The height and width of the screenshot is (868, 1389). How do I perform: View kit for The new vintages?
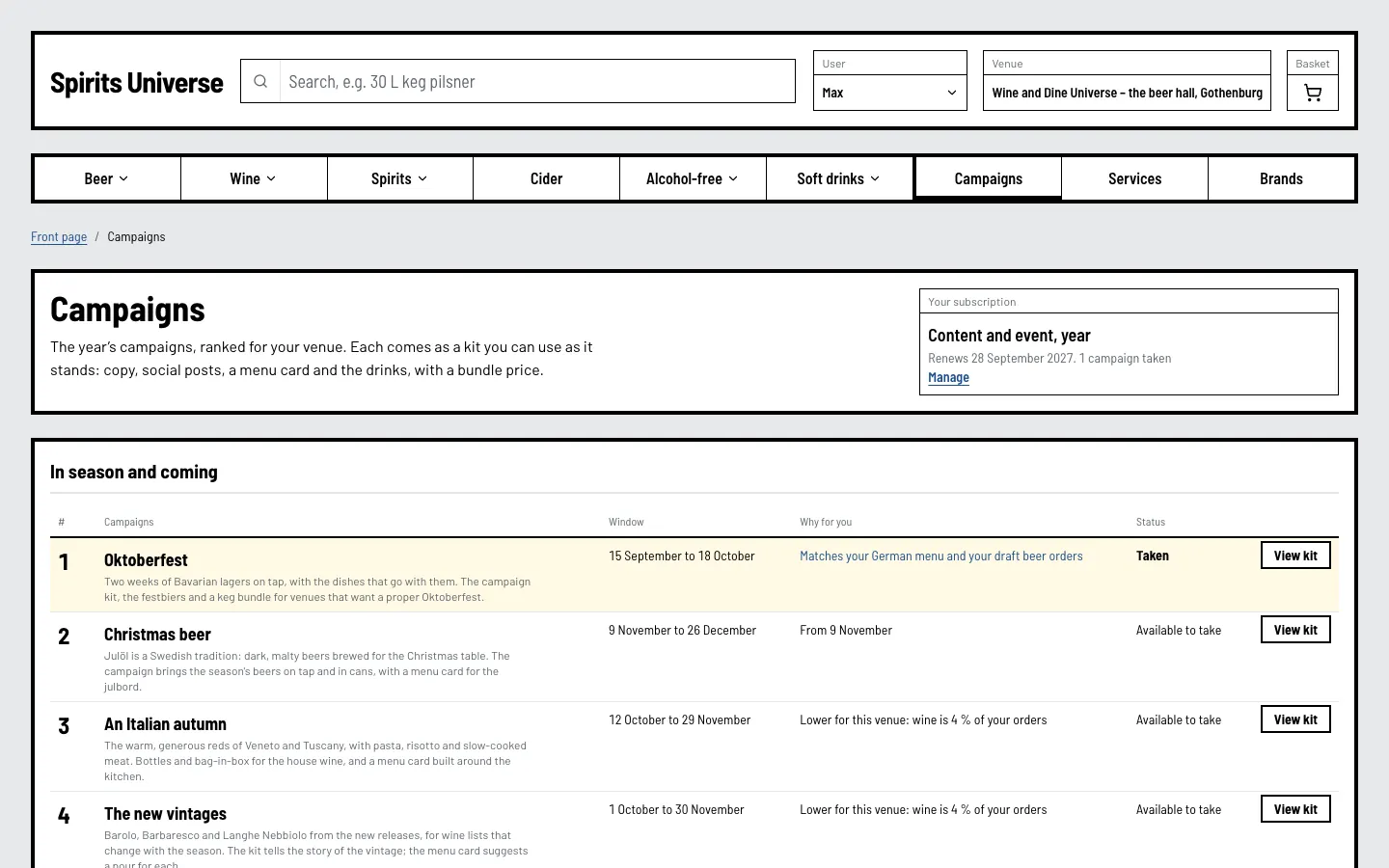1295,809
